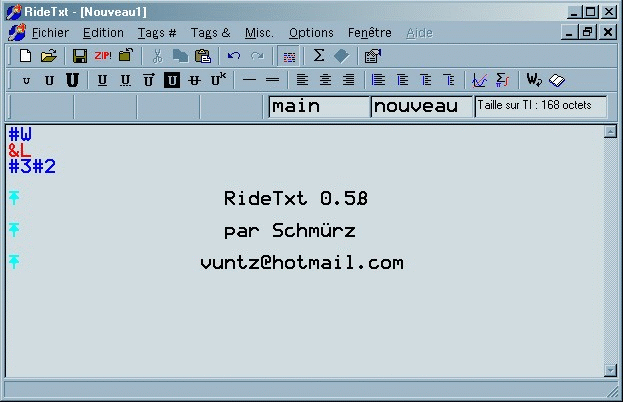Align text to the left
The height and width of the screenshot is (402, 623).
(x=302, y=80)
